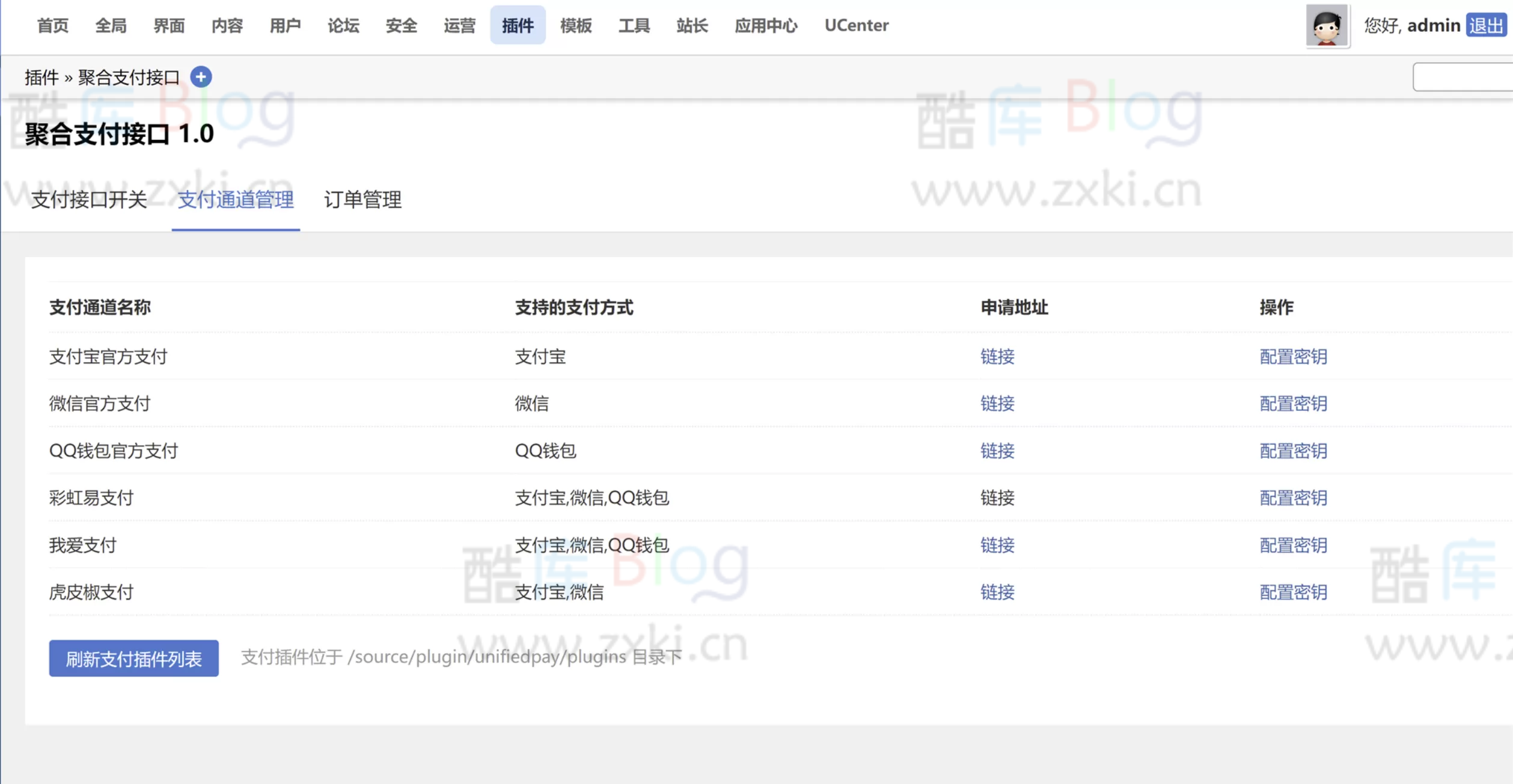This screenshot has height=784, width=1513.
Task: Open 链接 for 支付宝官方支付
Action: (997, 357)
